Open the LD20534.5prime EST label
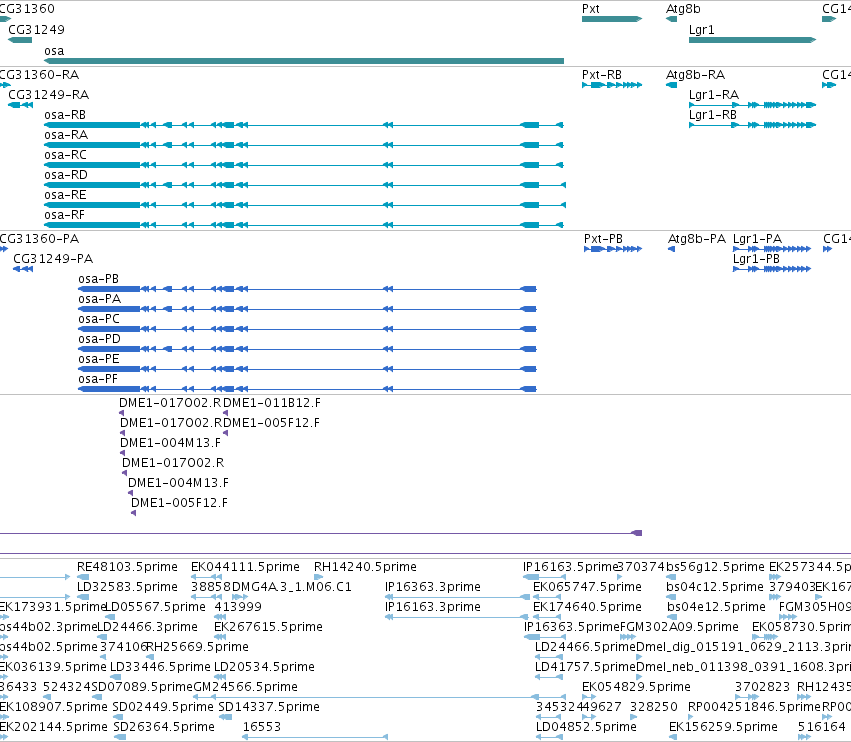The height and width of the screenshot is (742, 851). [x=264, y=667]
